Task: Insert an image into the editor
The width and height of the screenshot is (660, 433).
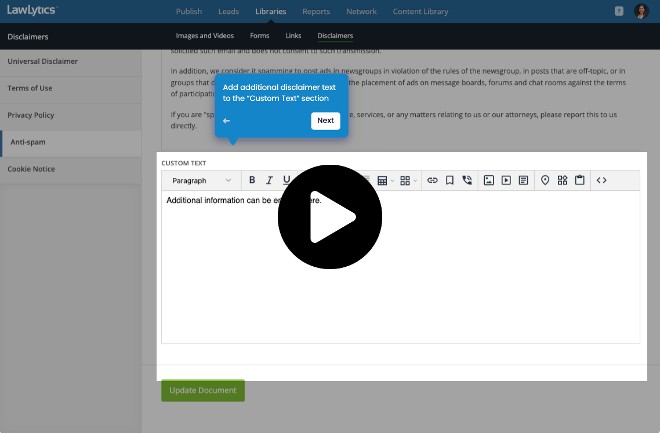Action: (489, 180)
